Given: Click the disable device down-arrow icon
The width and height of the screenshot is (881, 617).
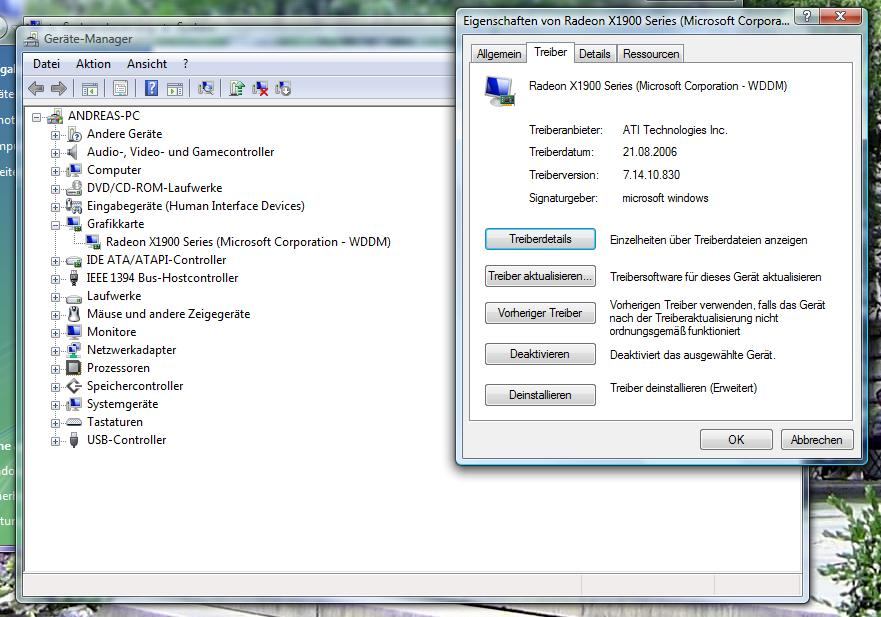Looking at the screenshot, I should 283,89.
